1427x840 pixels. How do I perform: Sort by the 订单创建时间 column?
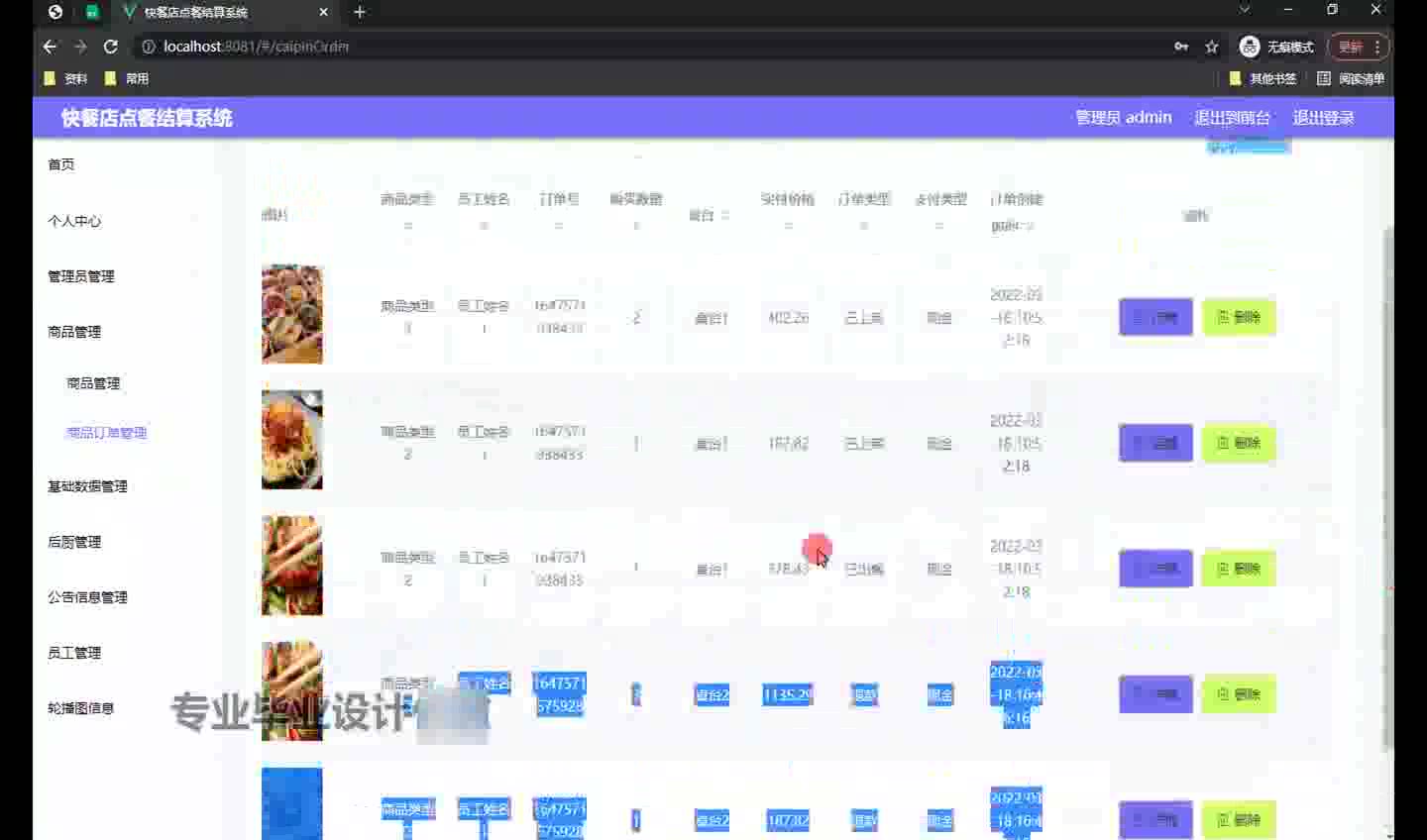point(1030,226)
